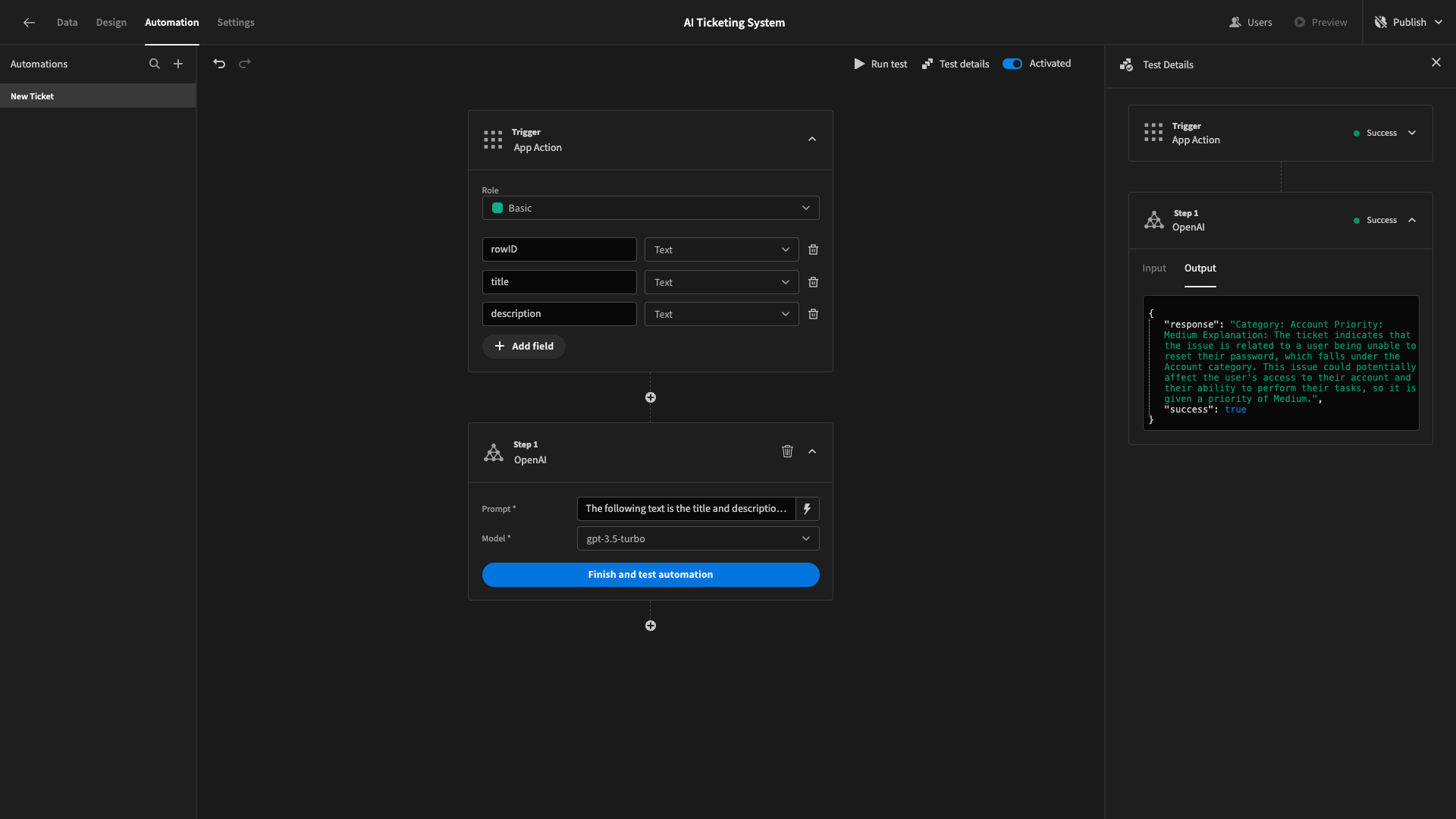This screenshot has width=1456, height=819.
Task: Open Test details from the toolbar
Action: point(955,64)
